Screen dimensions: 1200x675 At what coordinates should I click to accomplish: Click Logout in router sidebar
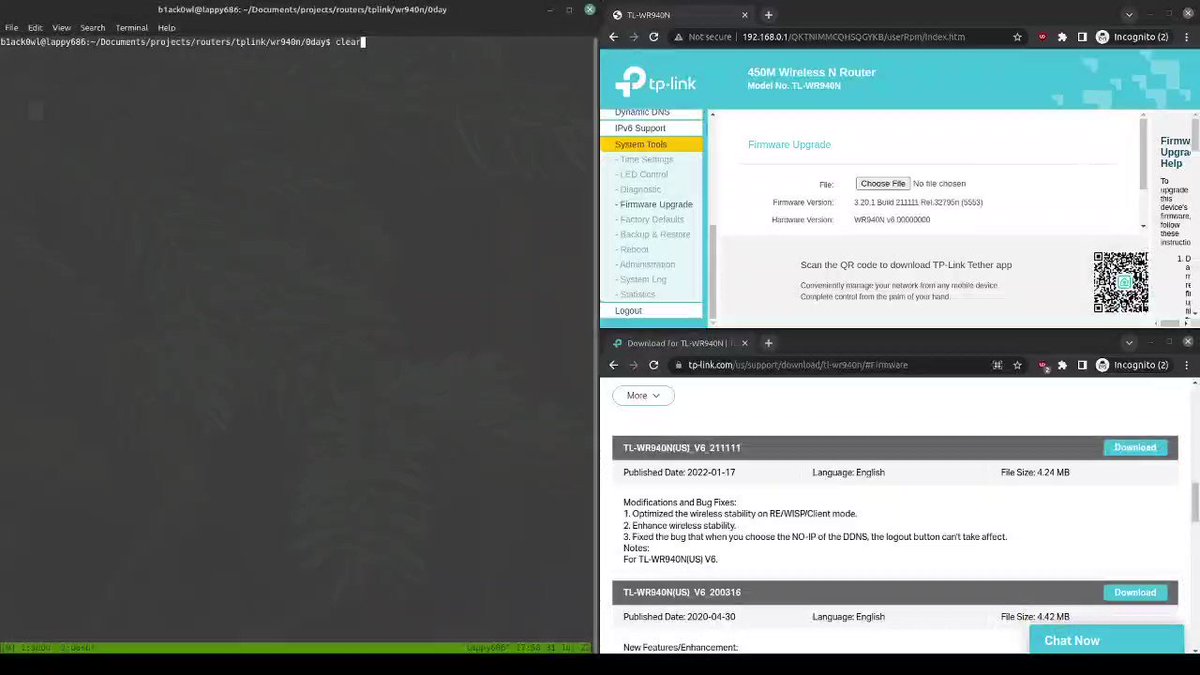click(651, 311)
